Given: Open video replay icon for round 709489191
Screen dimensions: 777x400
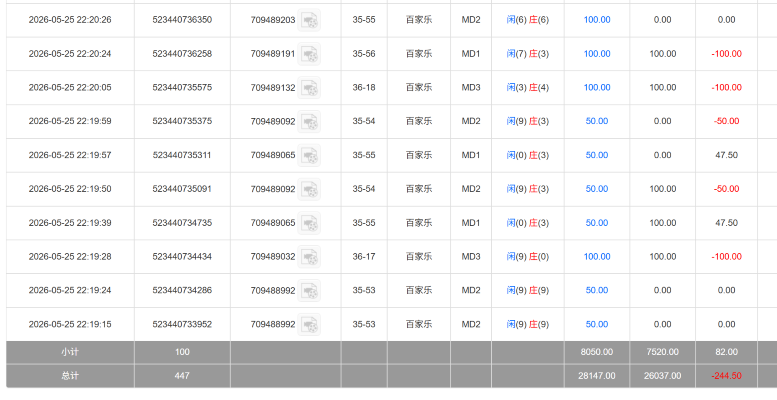Looking at the screenshot, I should [309, 54].
